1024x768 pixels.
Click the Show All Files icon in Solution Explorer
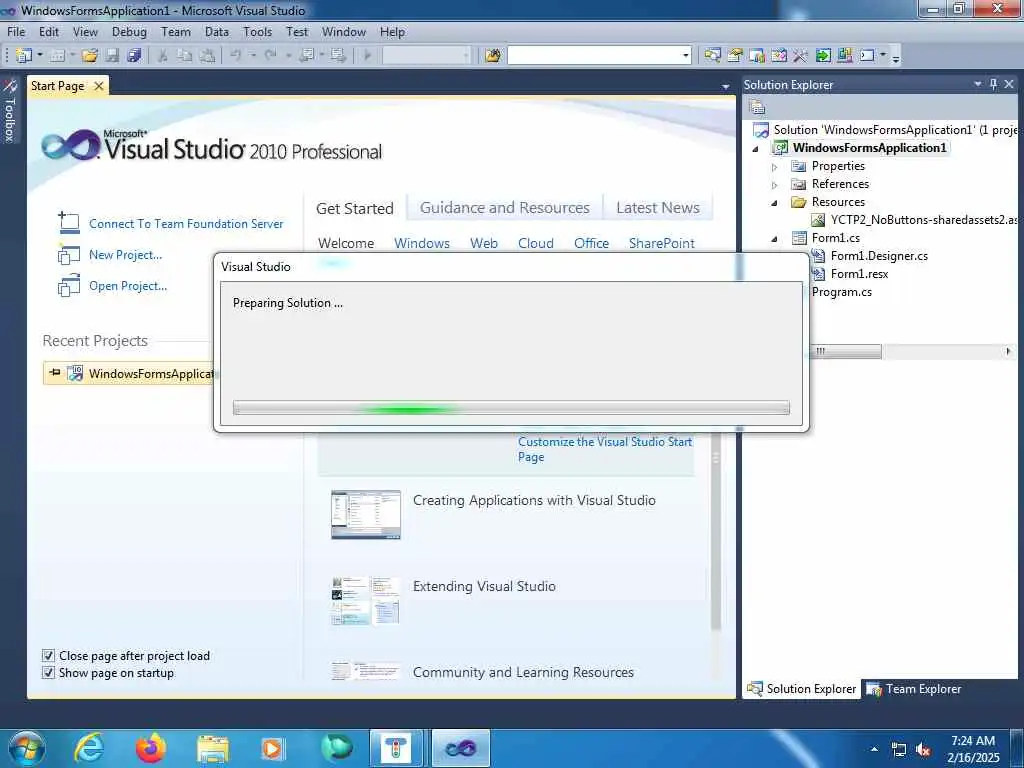(757, 107)
